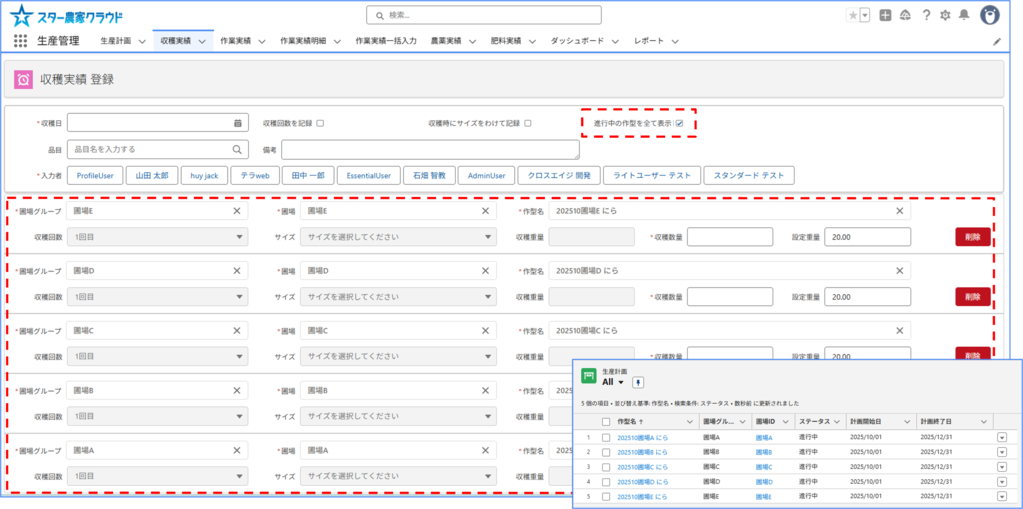Expand the サイズ dropdown for 圃場E row
This screenshot has width=1023, height=509.
pos(398,237)
